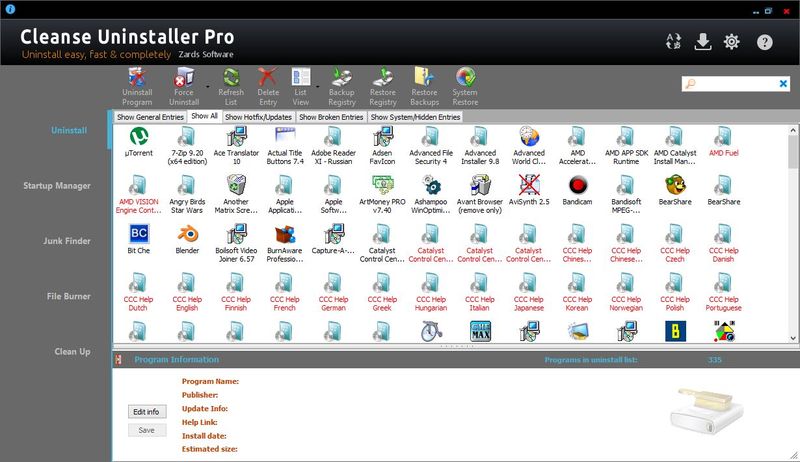This screenshot has height=462, width=800.
Task: Open the help question mark icon
Action: [x=764, y=42]
